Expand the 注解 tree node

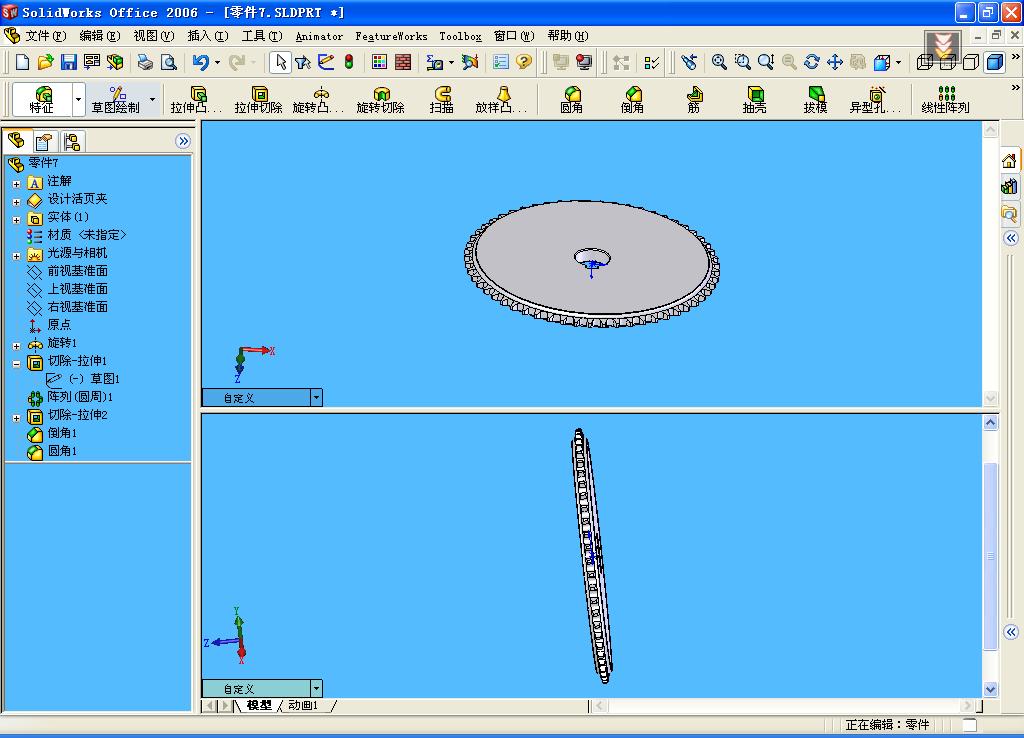(16, 184)
